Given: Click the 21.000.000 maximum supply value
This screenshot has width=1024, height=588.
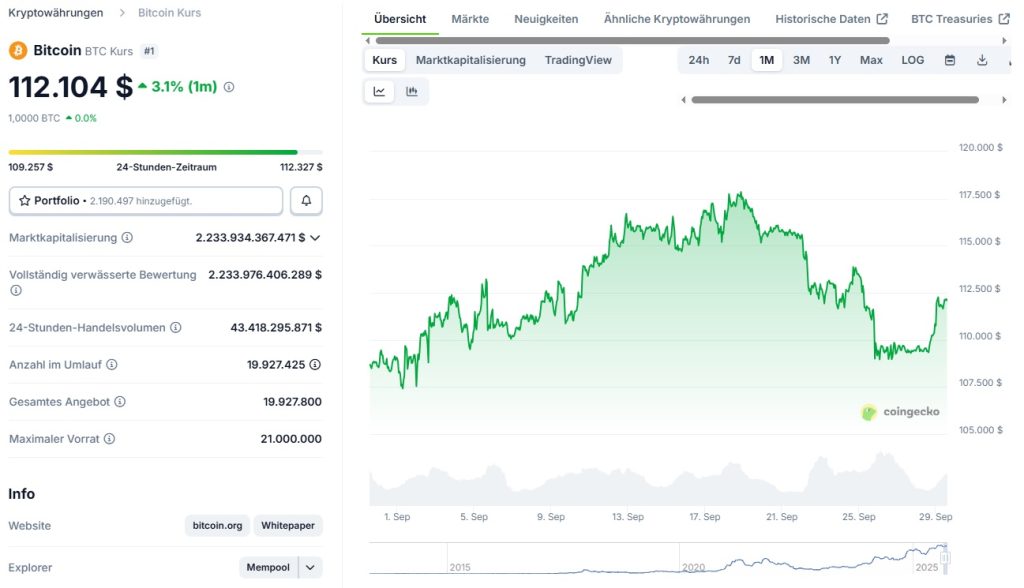Looking at the screenshot, I should coord(291,439).
